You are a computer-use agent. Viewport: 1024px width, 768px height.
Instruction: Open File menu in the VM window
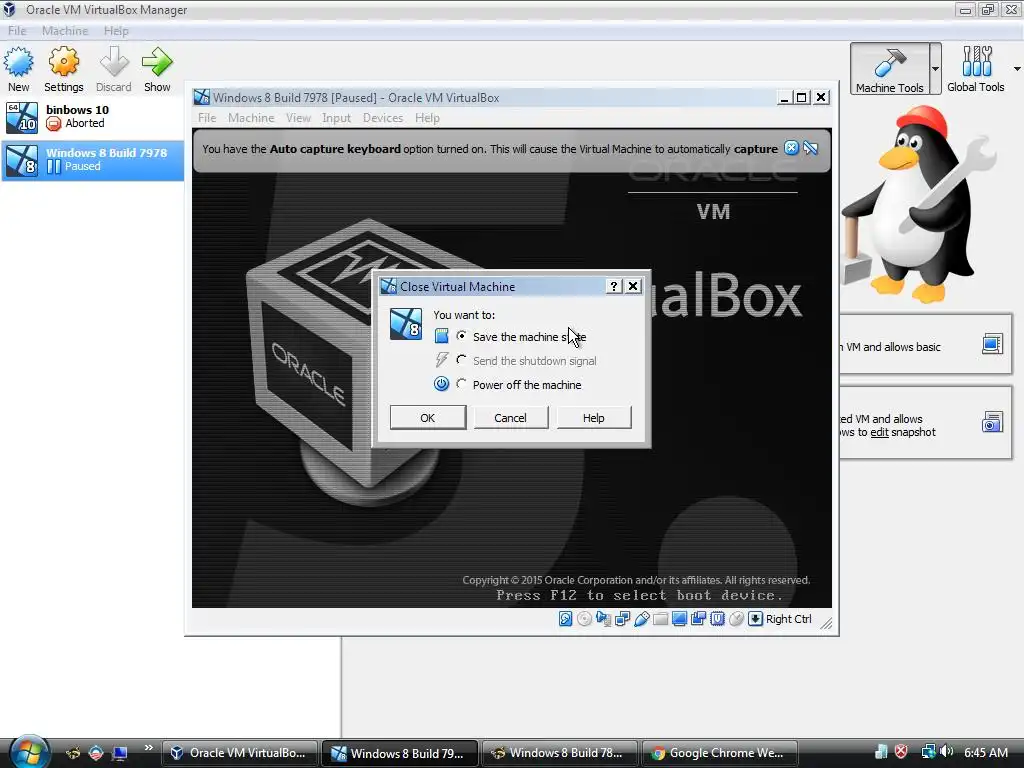click(207, 118)
